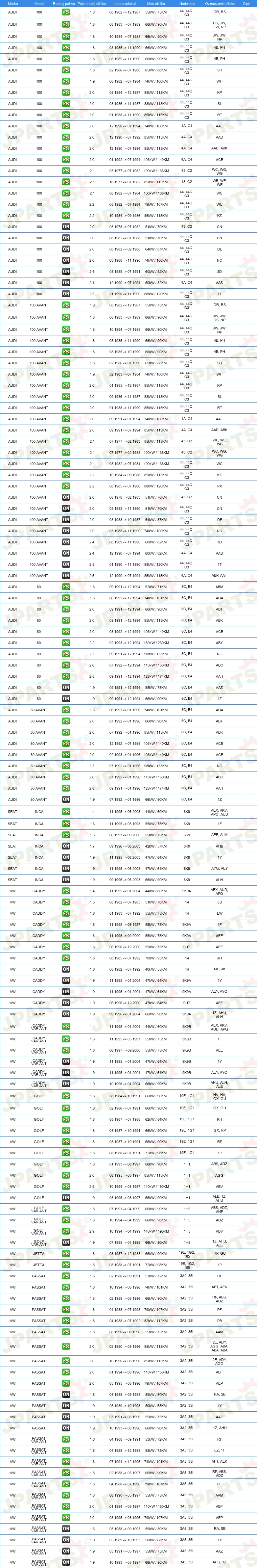Select the ME, JK engine code cell
This screenshot has height=1568, width=257.
pyautogui.click(x=219, y=969)
